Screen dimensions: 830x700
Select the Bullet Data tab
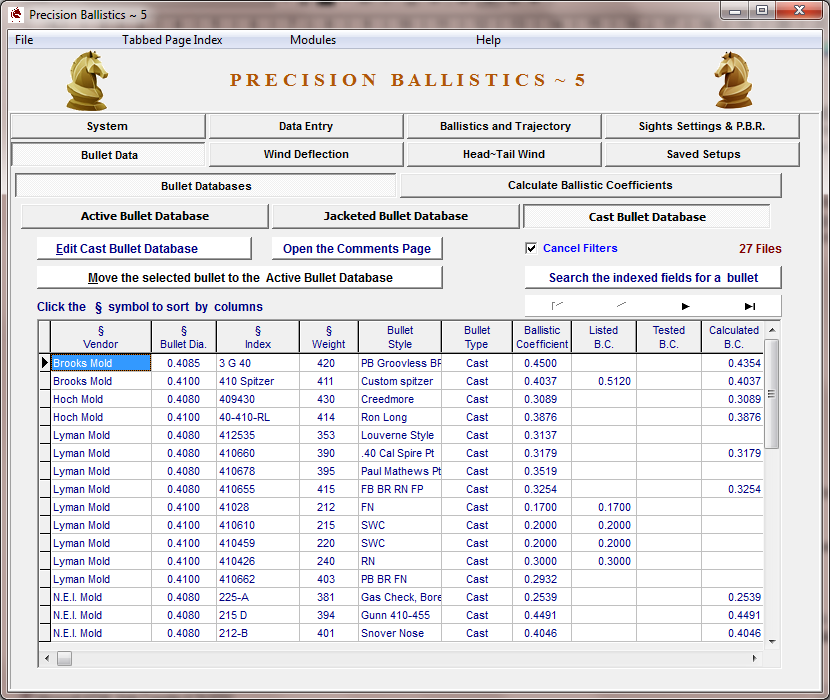coord(108,155)
